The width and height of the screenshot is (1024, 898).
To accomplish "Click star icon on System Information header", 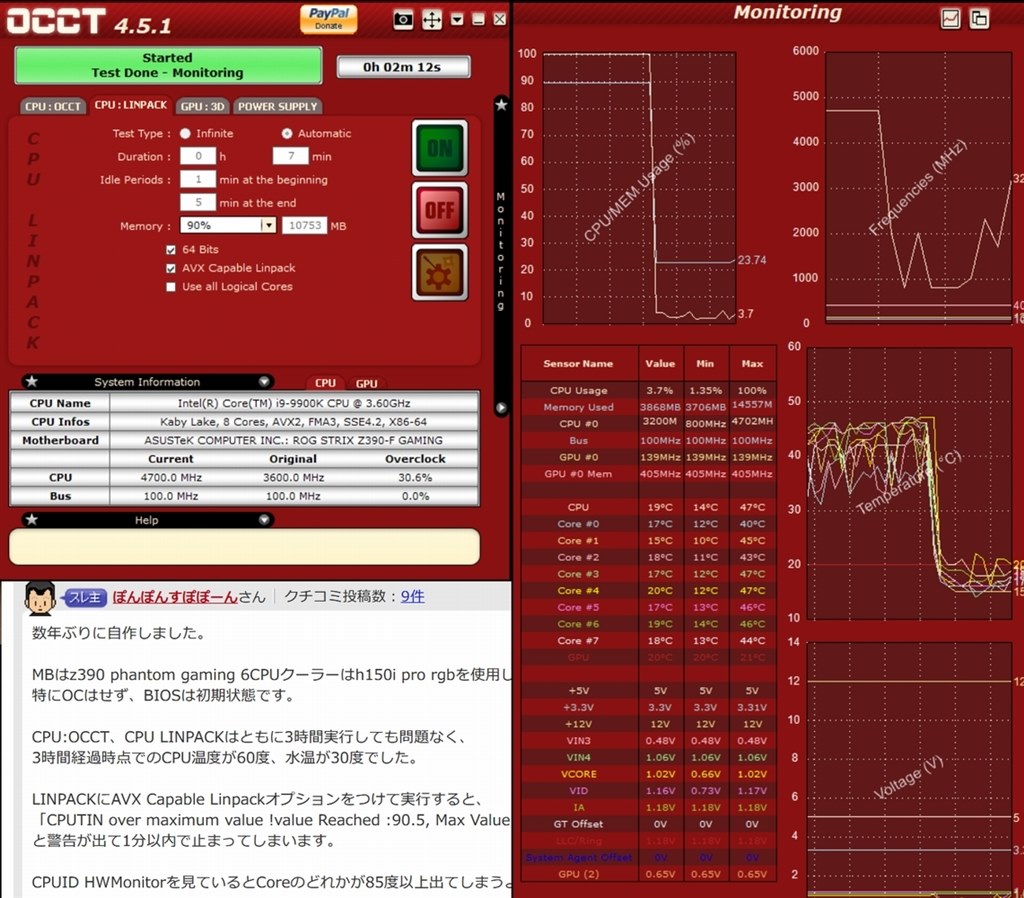I will pos(31,381).
